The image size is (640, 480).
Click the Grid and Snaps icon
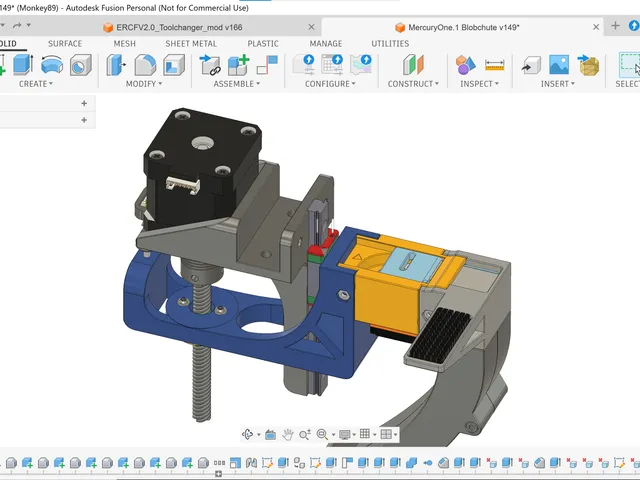(365, 434)
